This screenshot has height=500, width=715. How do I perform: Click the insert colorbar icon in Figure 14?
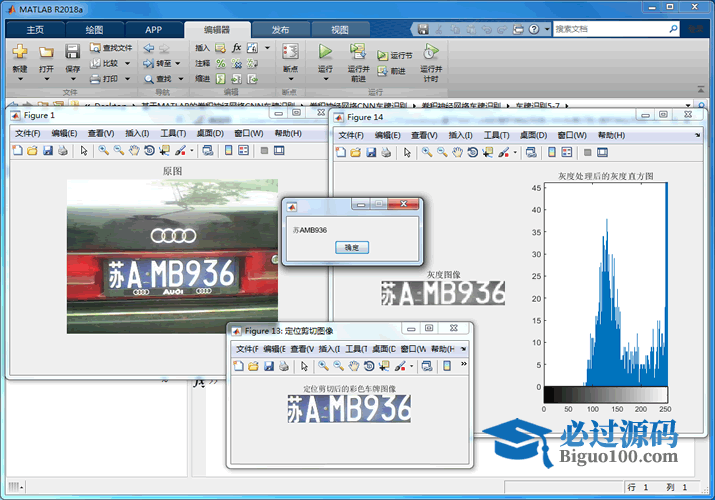(x=552, y=152)
